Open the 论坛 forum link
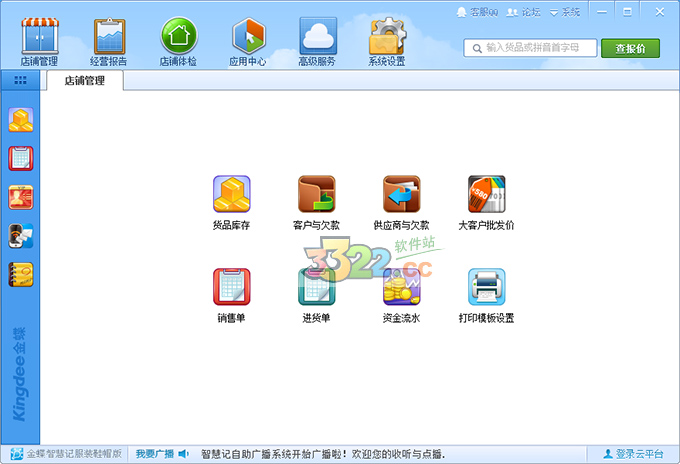 pyautogui.click(x=524, y=12)
